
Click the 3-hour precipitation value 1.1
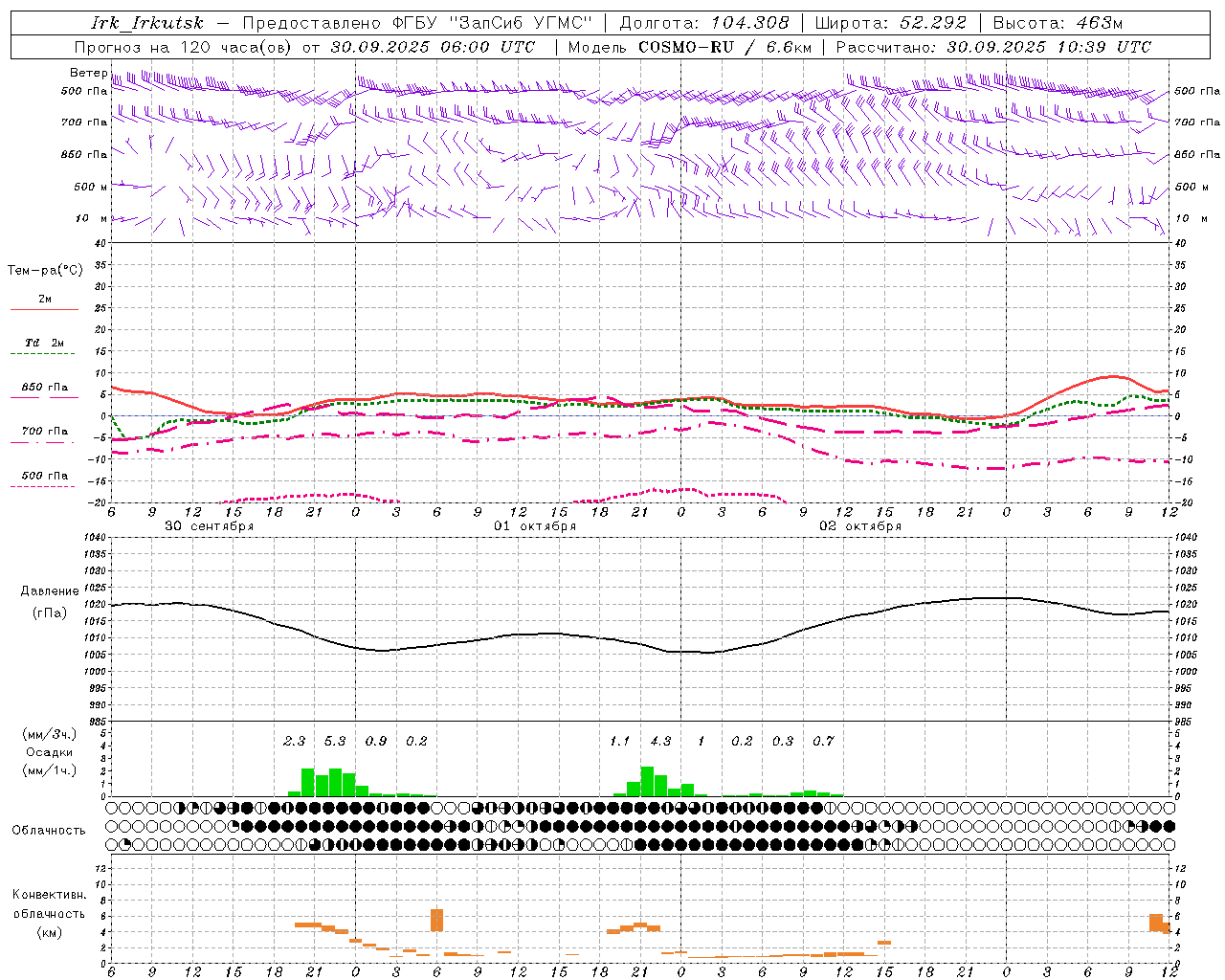pyautogui.click(x=619, y=741)
